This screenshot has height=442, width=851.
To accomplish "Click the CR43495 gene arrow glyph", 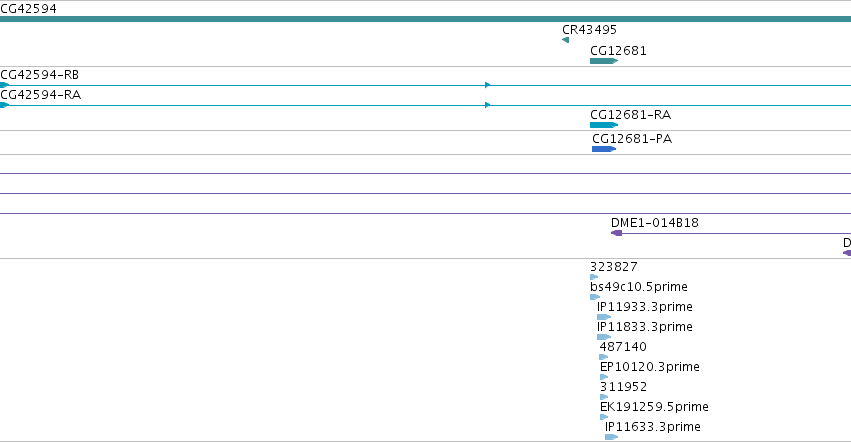I will pos(566,40).
